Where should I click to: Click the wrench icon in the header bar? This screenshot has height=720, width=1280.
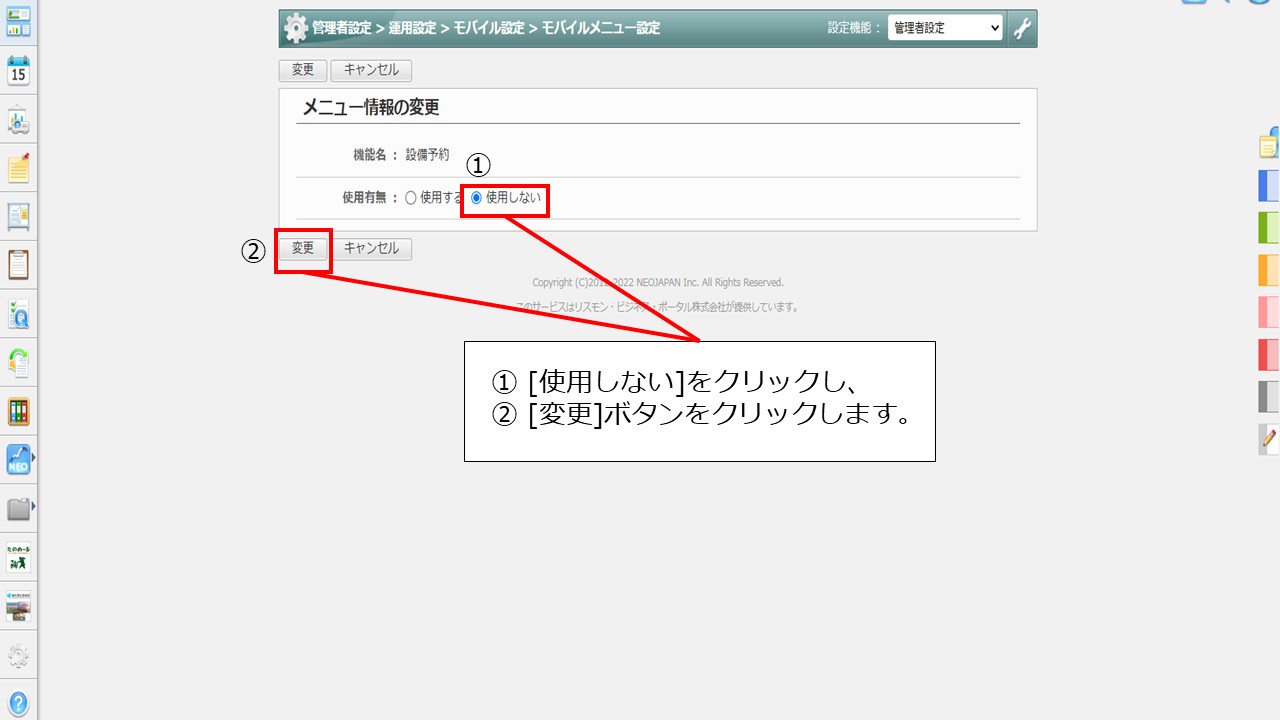pyautogui.click(x=1022, y=28)
